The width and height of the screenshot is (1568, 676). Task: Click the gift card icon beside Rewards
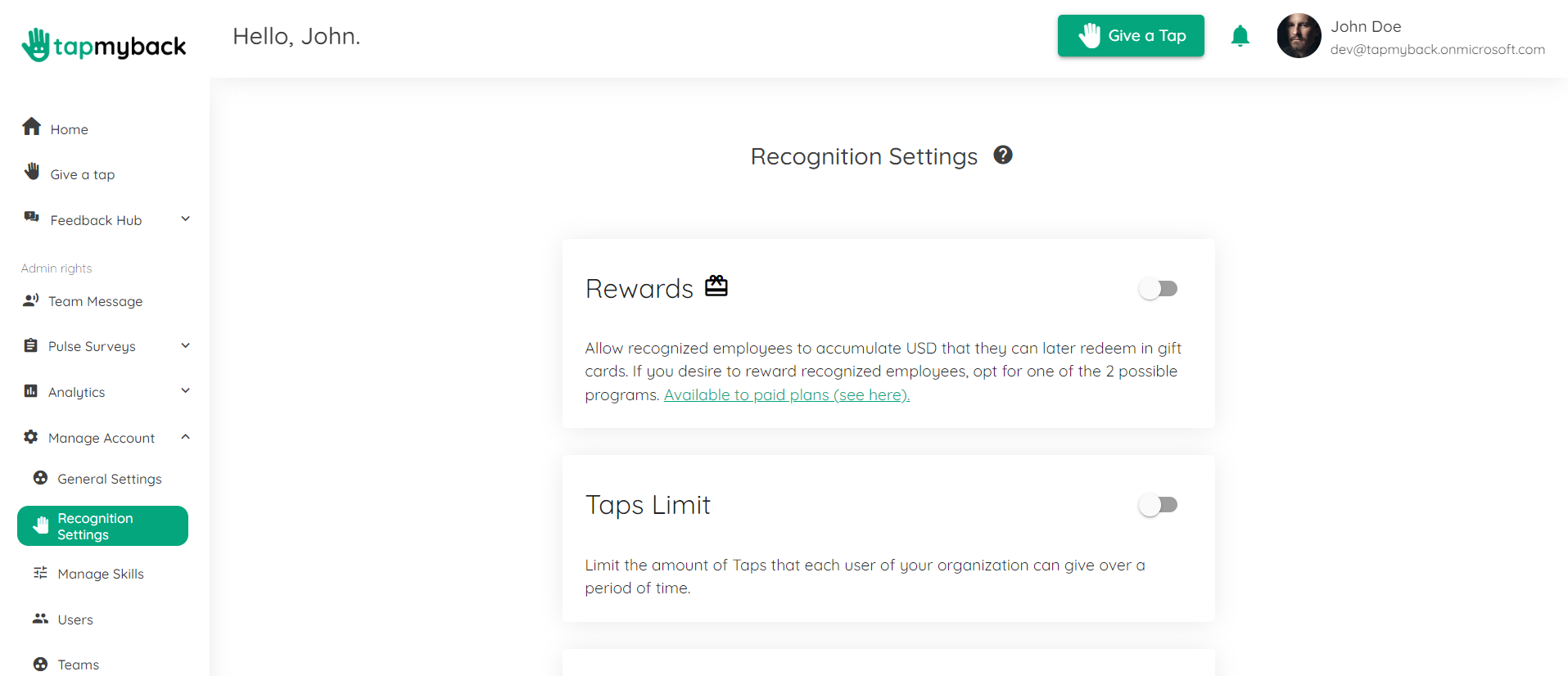716,286
